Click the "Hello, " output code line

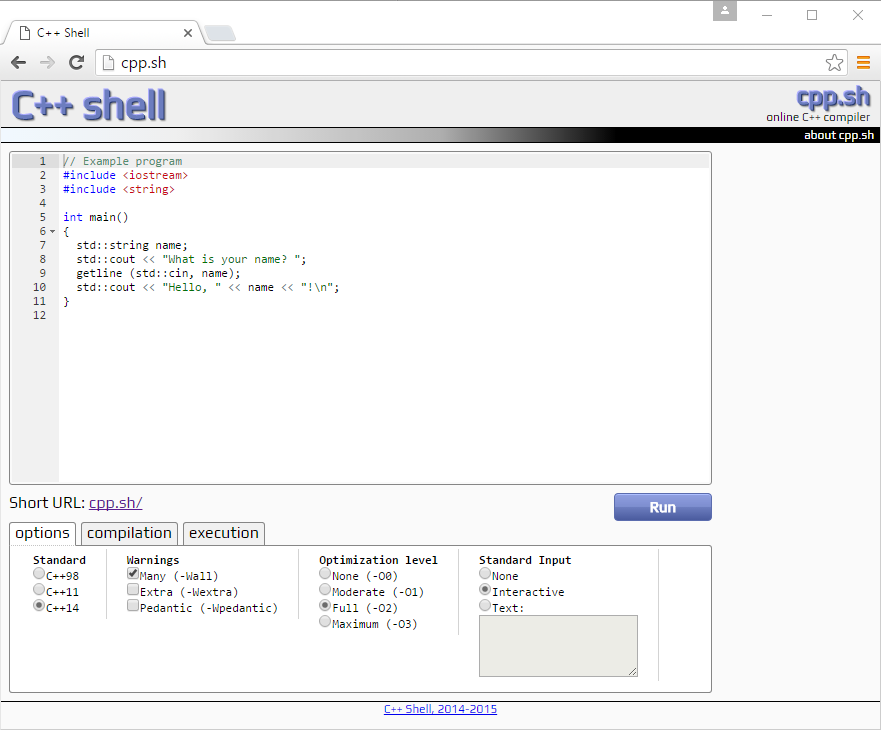click(x=208, y=288)
